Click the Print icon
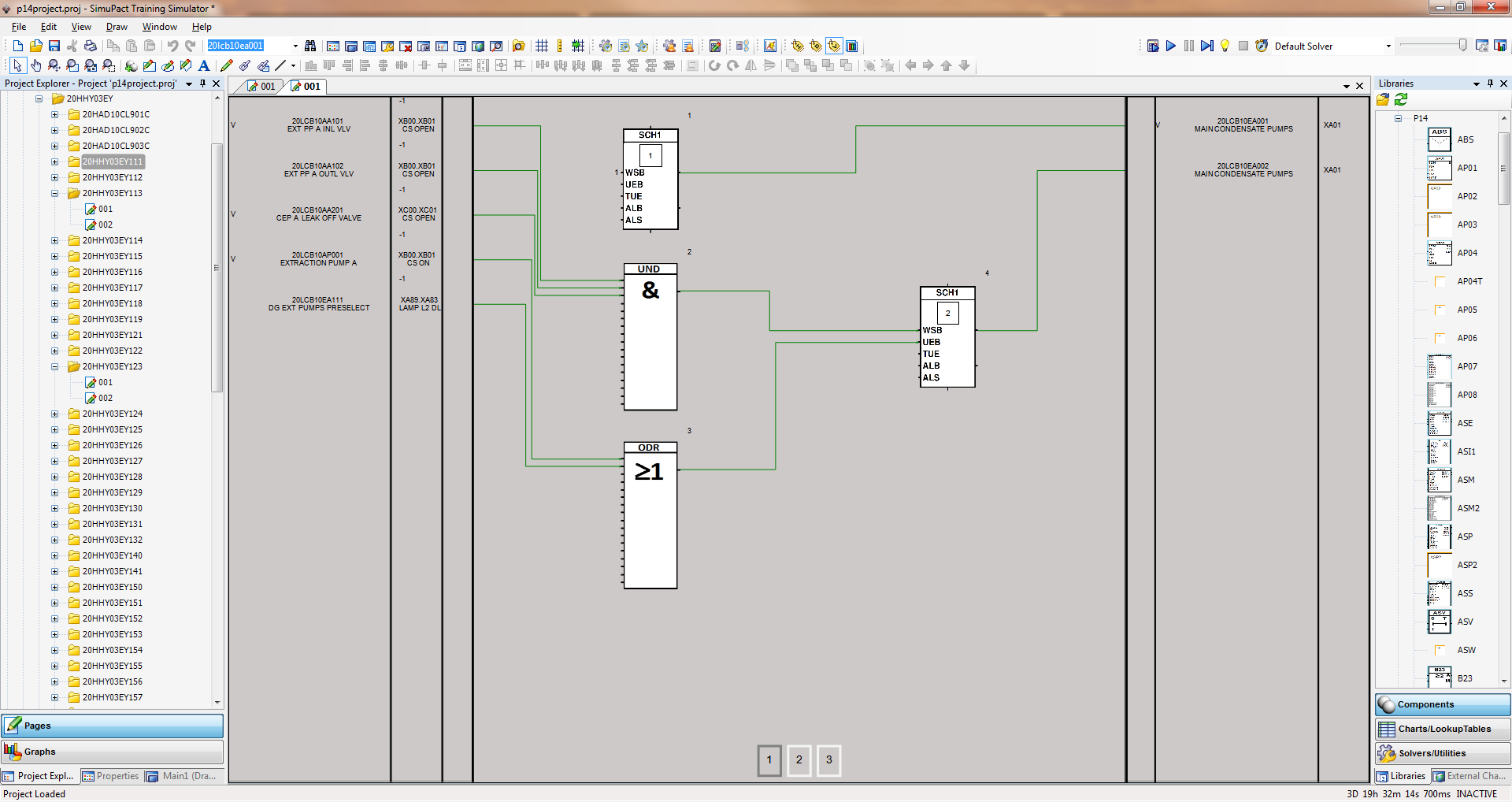The width and height of the screenshot is (1512, 802). (x=91, y=46)
